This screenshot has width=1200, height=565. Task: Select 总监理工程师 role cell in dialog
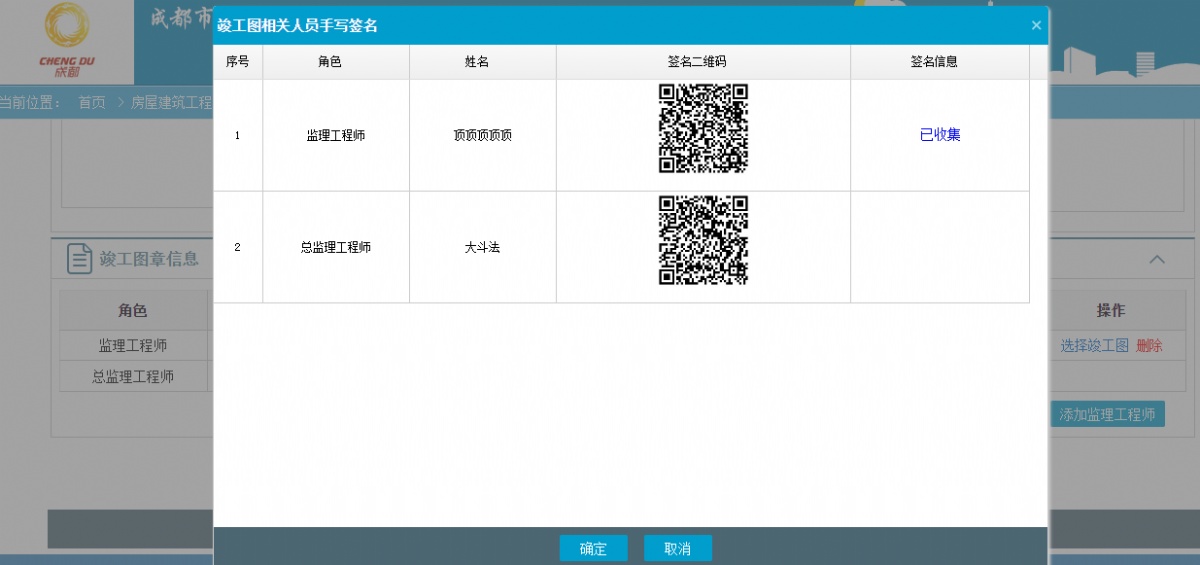point(336,247)
